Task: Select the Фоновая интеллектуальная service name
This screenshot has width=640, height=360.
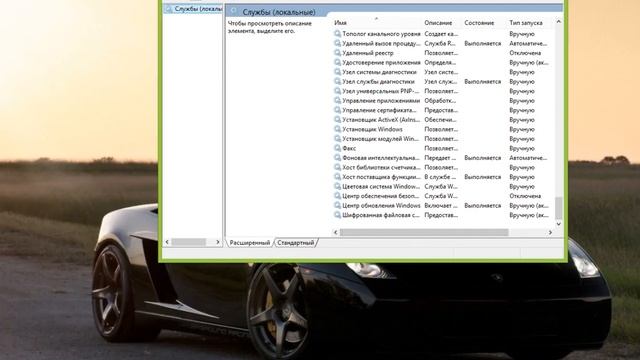Action: [381, 158]
